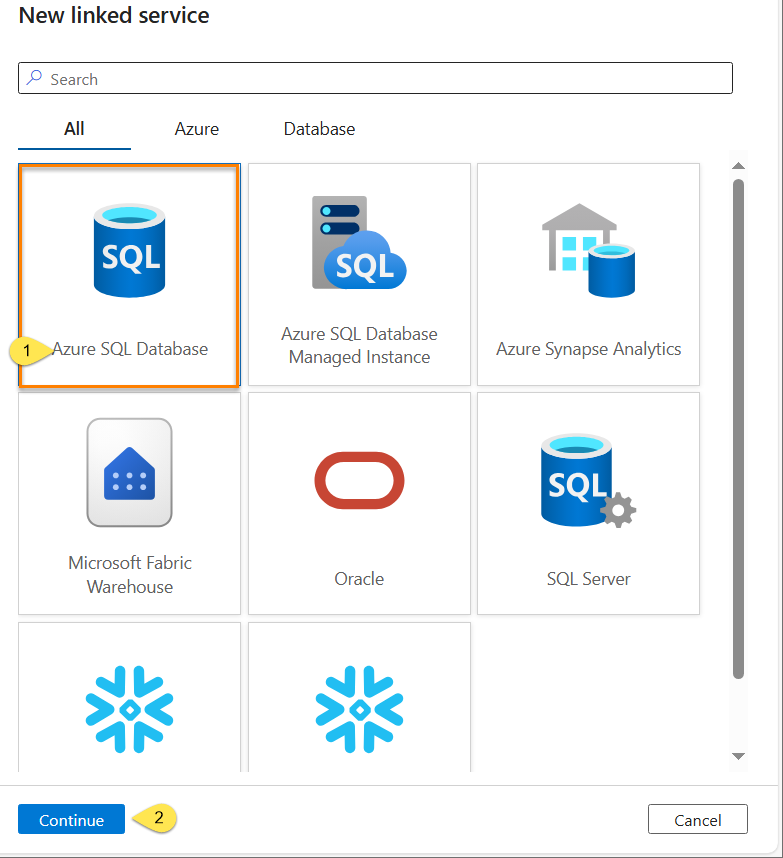
Task: Click the 'Azure Synapse Analytics' label
Action: click(588, 349)
